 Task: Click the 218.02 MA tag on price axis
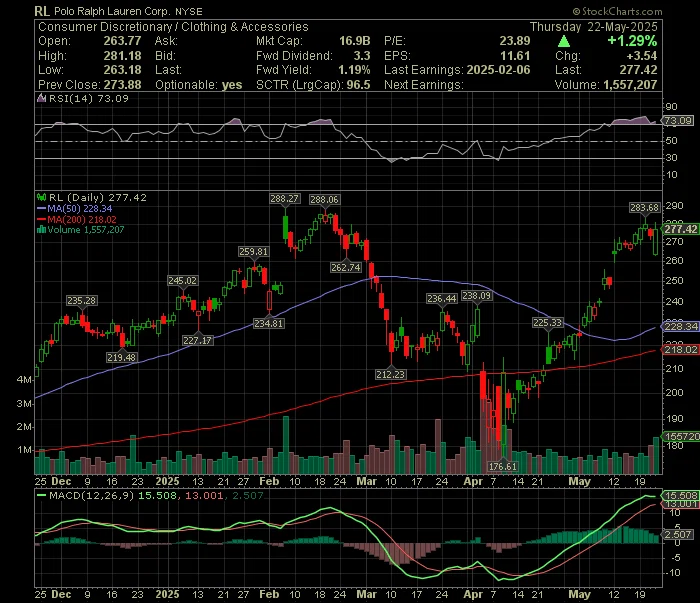pos(680,349)
